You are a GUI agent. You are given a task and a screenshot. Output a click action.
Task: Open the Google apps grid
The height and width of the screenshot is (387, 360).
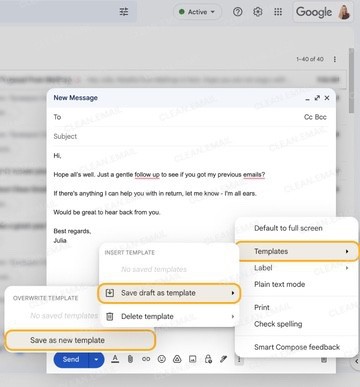click(278, 12)
